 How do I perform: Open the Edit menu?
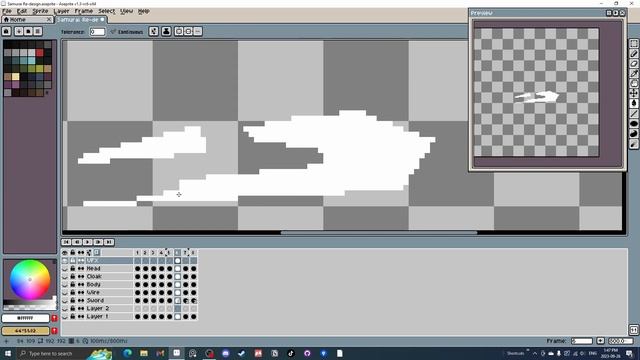pos(22,11)
